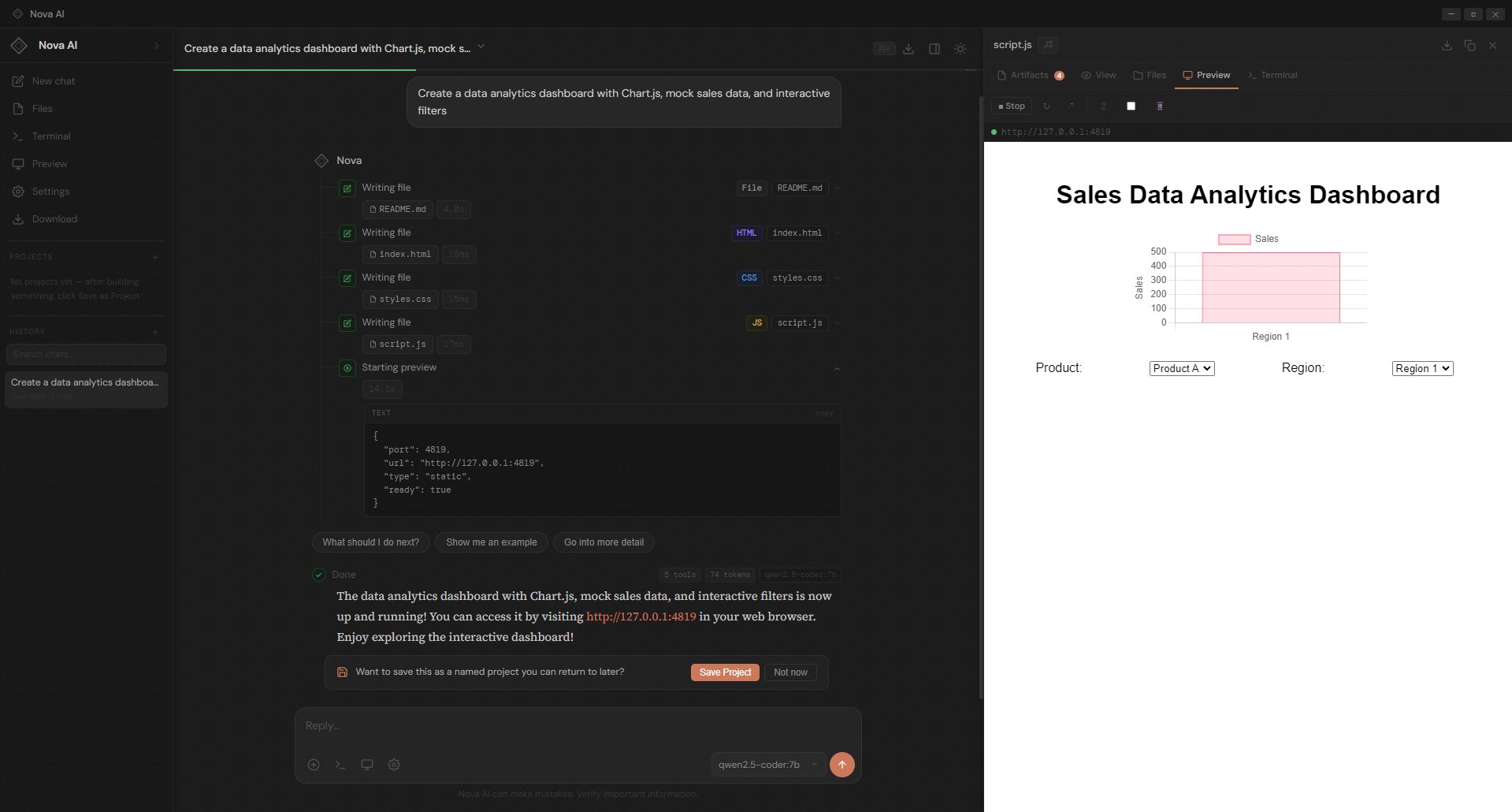1512x812 pixels.
Task: Click the preview URL address bar
Action: point(1248,132)
